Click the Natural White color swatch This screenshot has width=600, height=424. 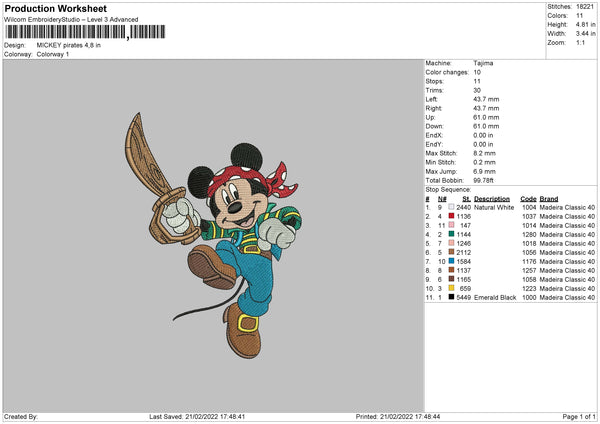pyautogui.click(x=451, y=207)
